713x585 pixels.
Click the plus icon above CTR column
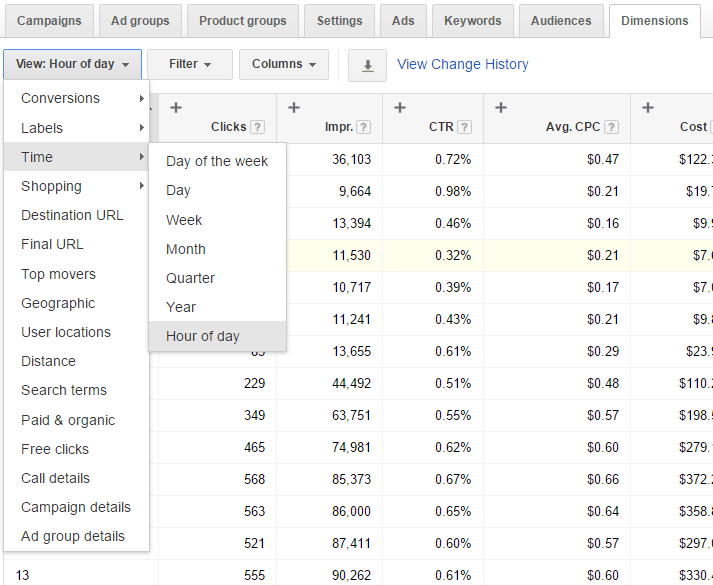pyautogui.click(x=400, y=108)
